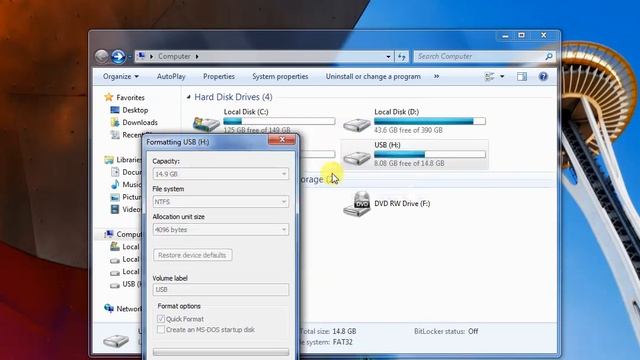
Task: Click Uninstall or change a program
Action: (x=373, y=76)
